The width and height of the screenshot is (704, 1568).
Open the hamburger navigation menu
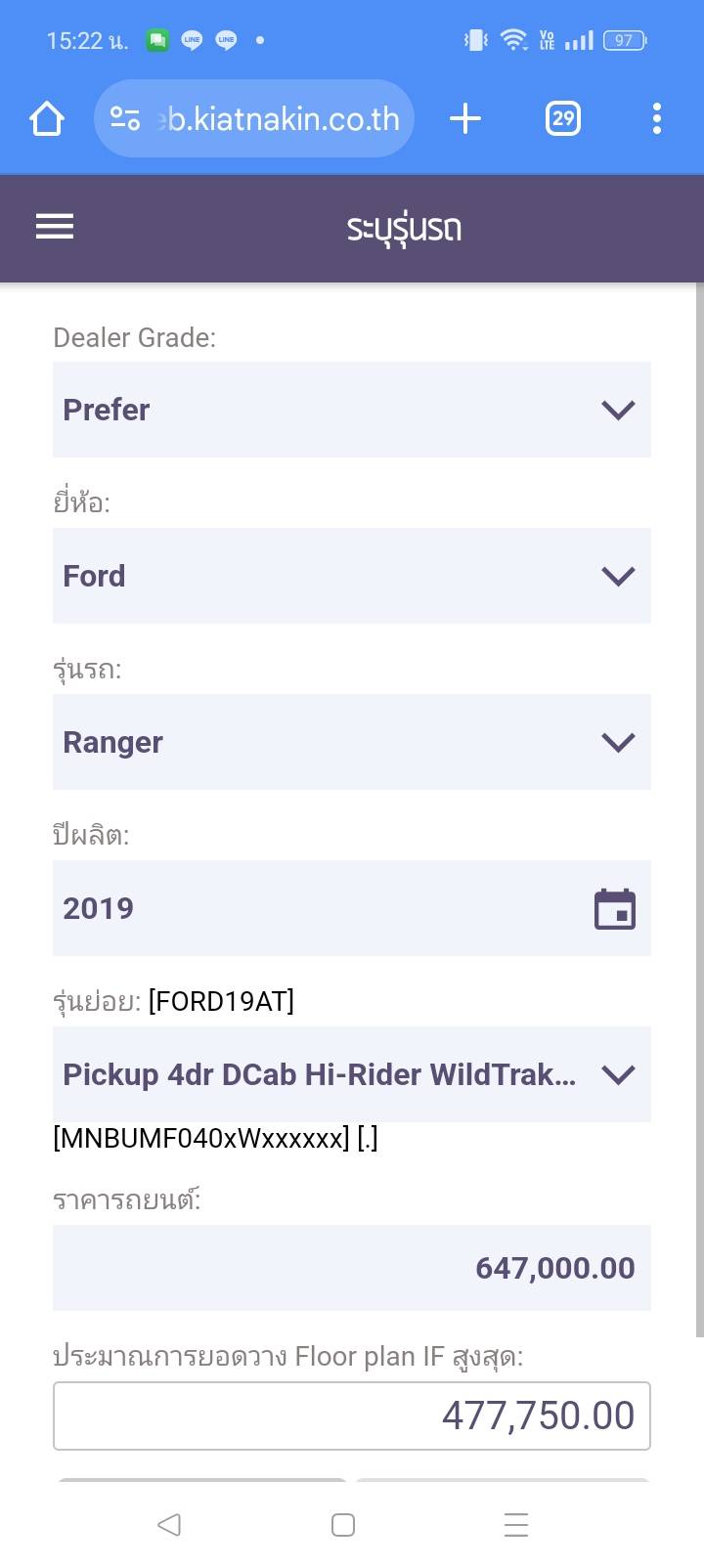coord(55,227)
